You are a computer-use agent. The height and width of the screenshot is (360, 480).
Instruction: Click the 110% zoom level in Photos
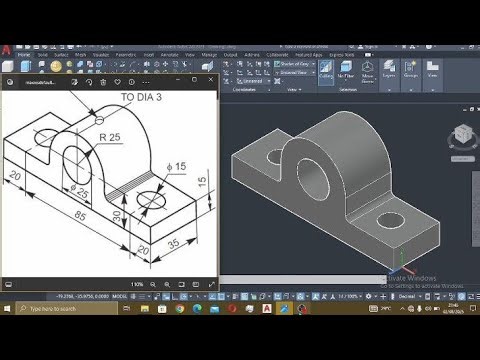(137, 284)
